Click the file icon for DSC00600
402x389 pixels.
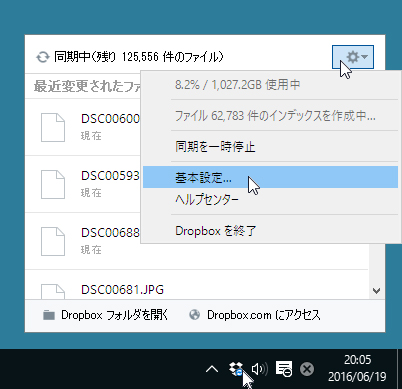53,127
